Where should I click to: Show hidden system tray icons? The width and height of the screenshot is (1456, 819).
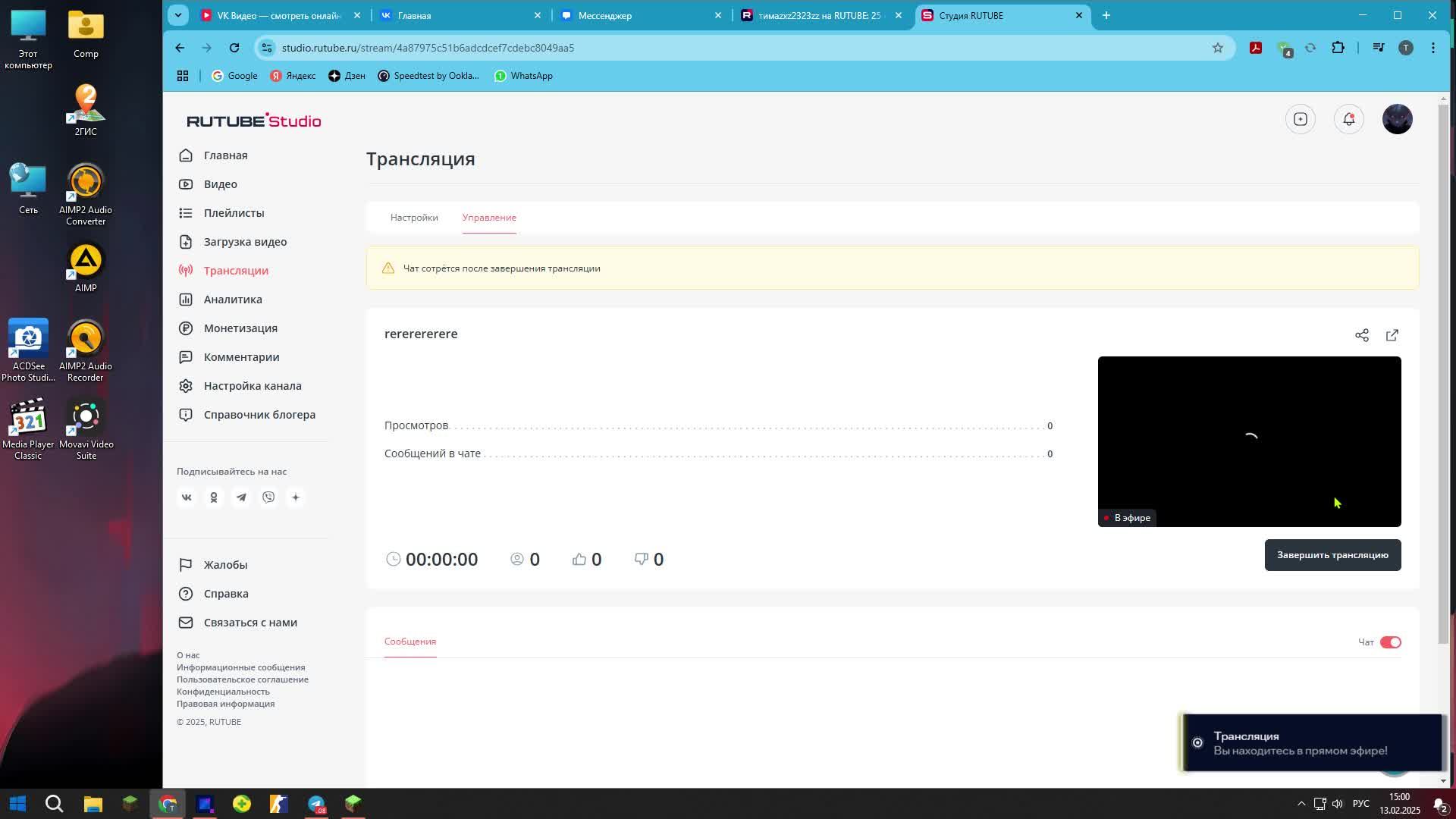(x=1301, y=804)
